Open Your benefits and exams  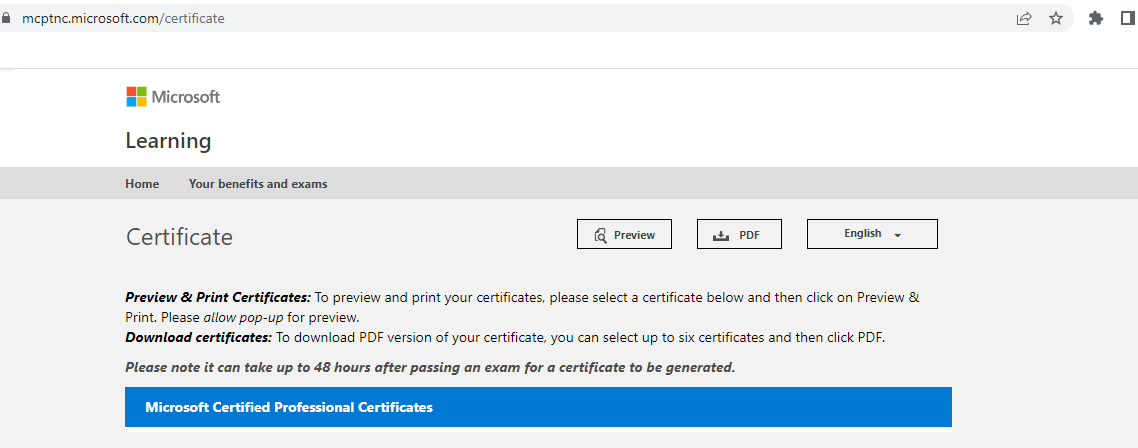(x=258, y=184)
